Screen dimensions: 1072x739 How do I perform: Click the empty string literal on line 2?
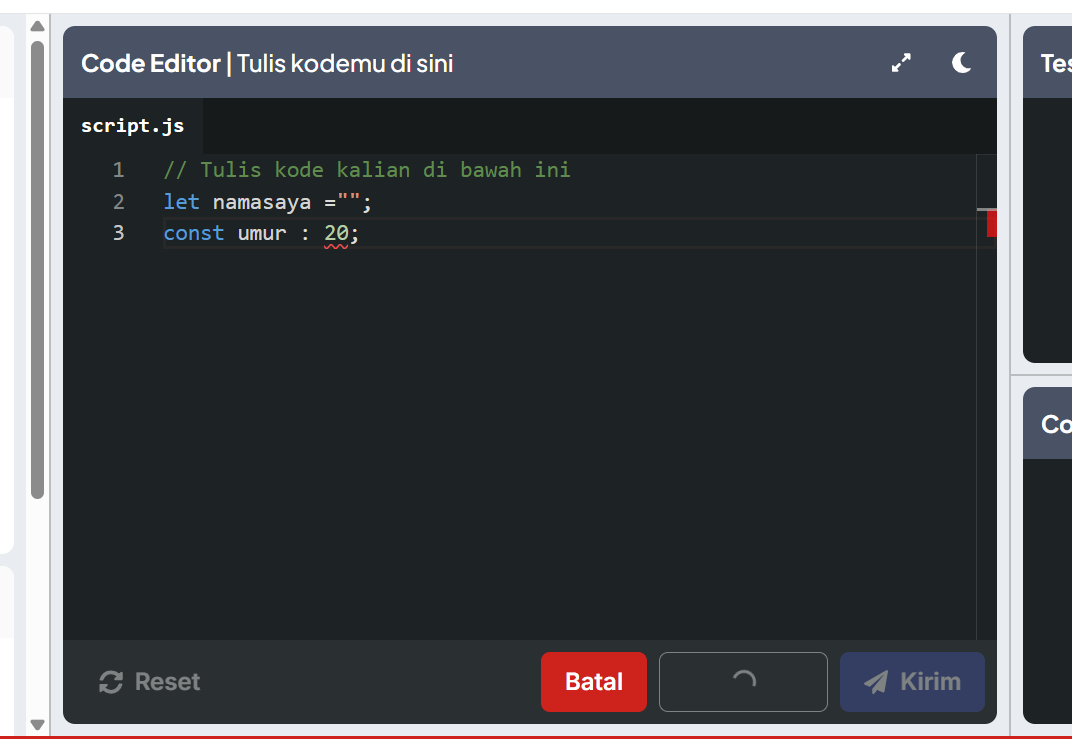tap(349, 199)
